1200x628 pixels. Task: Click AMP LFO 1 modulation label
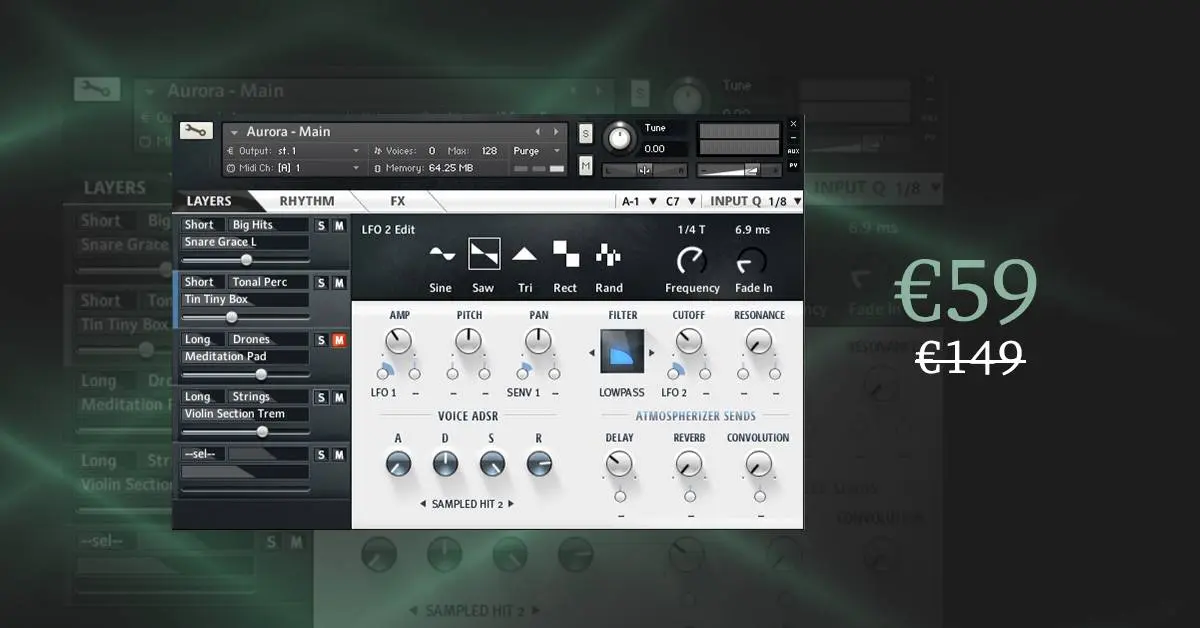(384, 393)
